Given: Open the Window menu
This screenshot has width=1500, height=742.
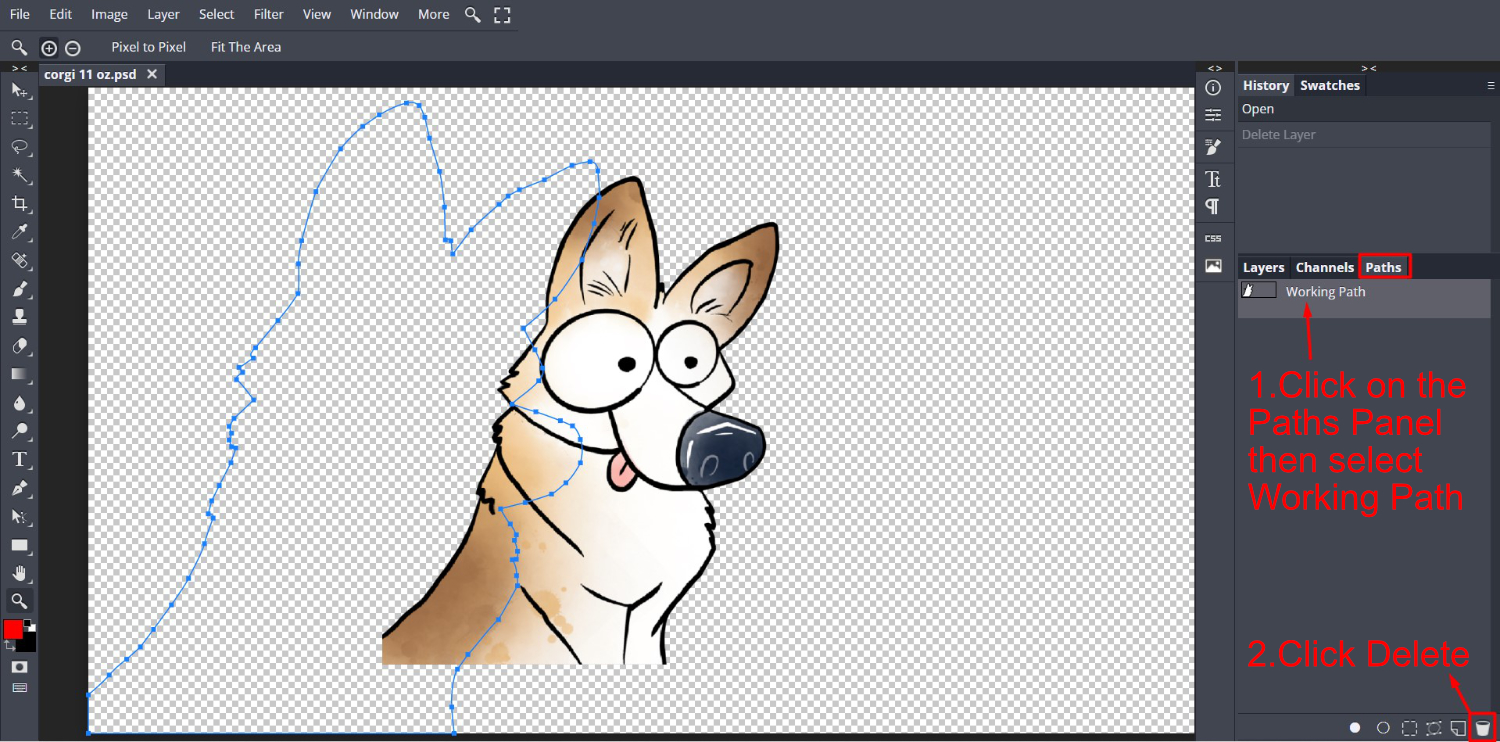Looking at the screenshot, I should [375, 15].
